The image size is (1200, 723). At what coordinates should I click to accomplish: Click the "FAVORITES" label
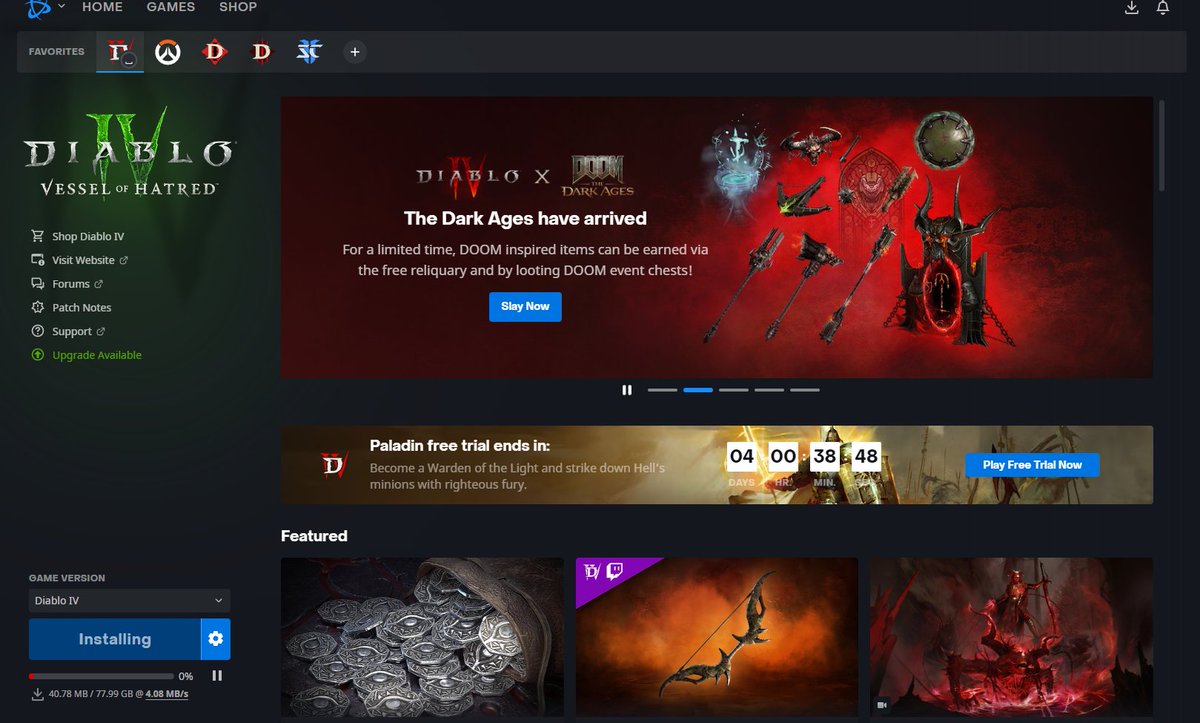tap(57, 52)
